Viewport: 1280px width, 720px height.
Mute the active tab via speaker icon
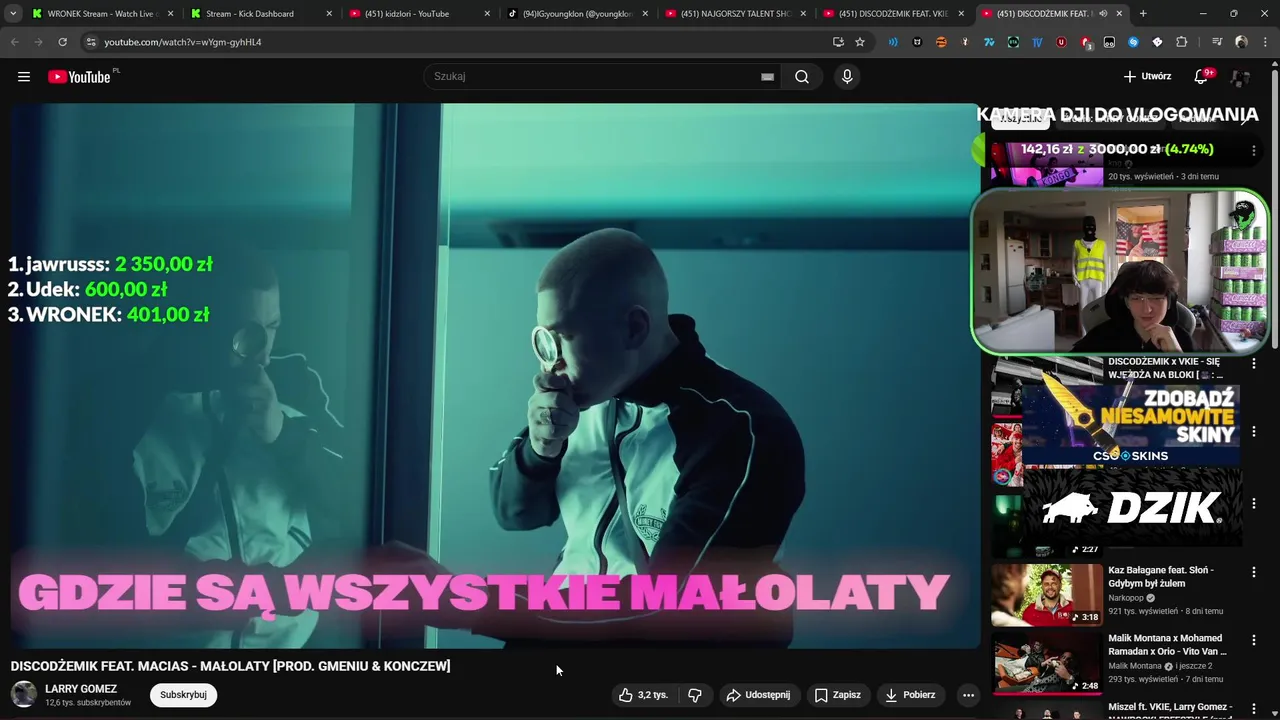[1103, 14]
